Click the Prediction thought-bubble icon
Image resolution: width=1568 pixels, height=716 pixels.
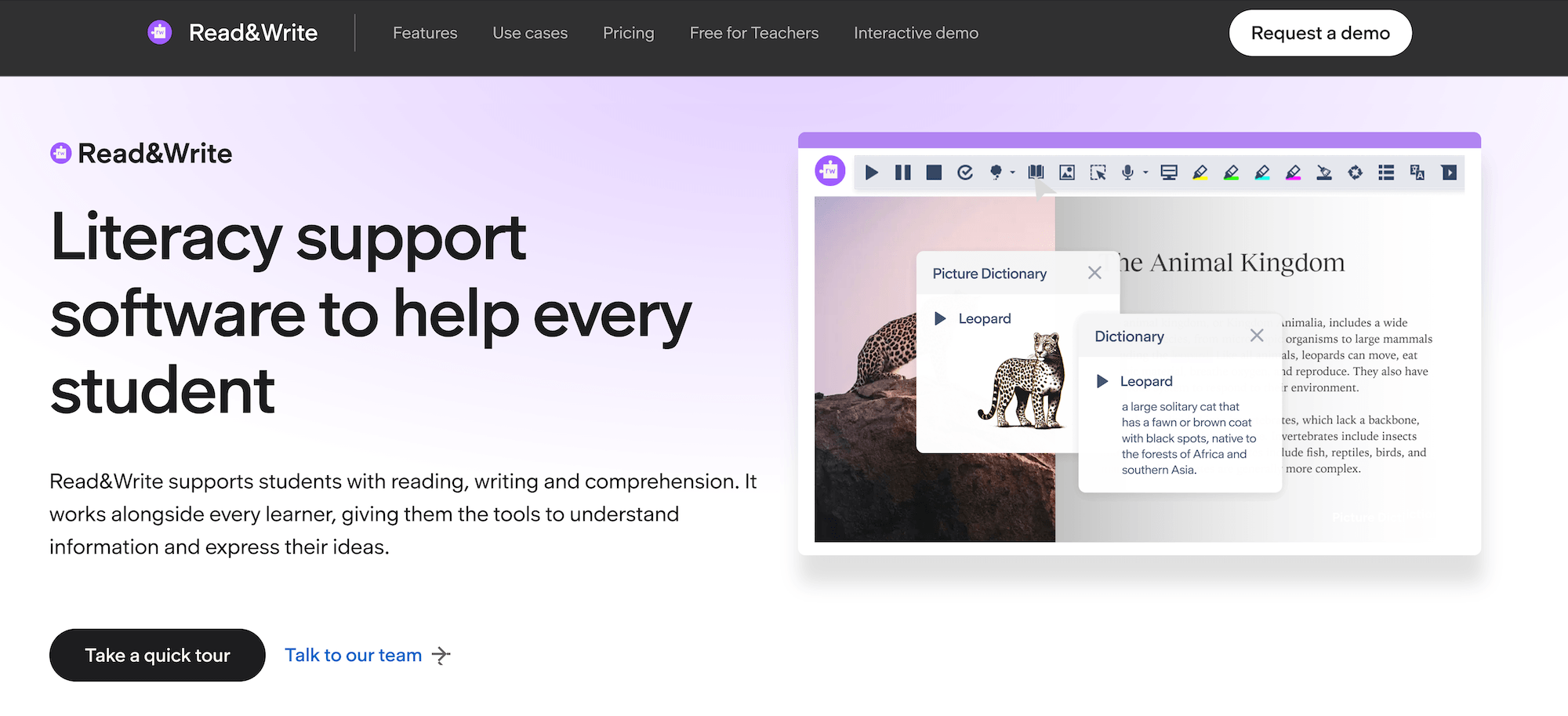click(x=996, y=173)
